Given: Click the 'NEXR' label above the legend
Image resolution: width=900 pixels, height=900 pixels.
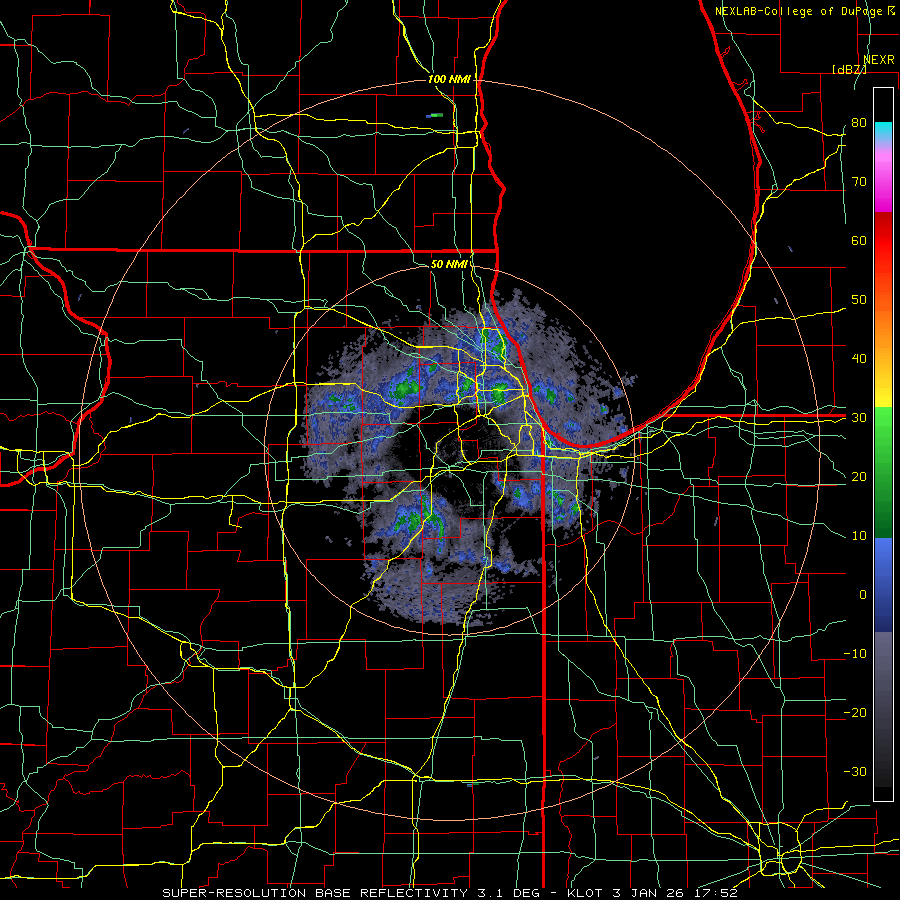Looking at the screenshot, I should (878, 60).
